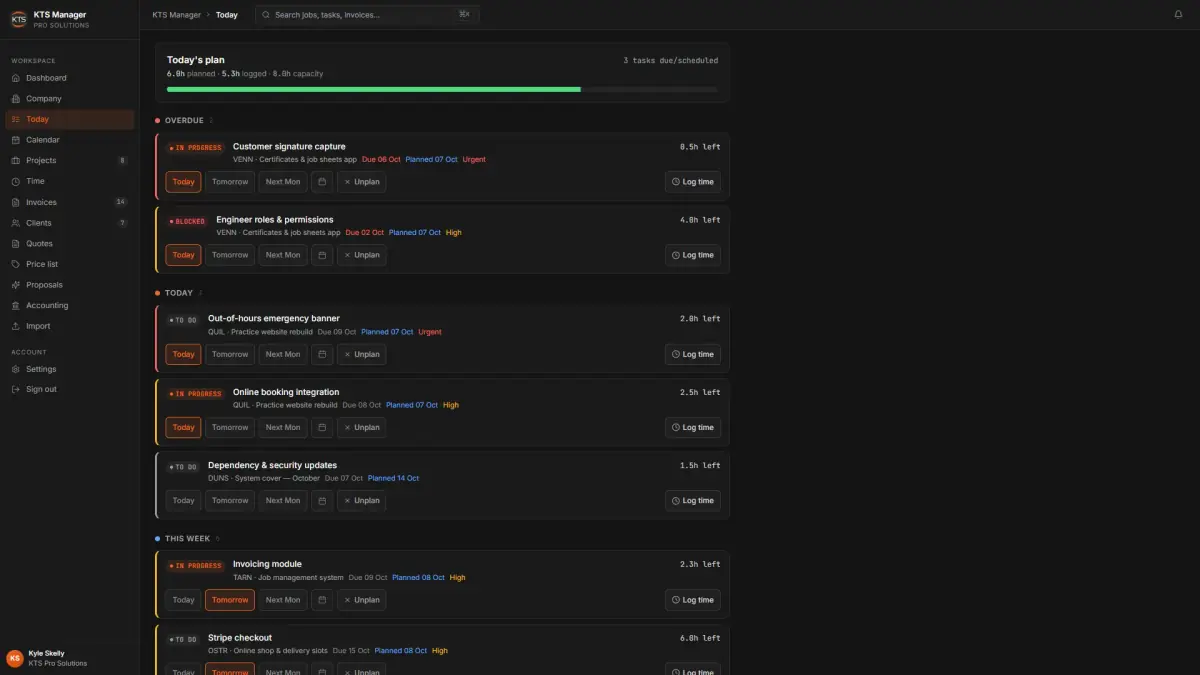
Task: Click calendar icon on Out-of-hours emergency banner
Action: 322,354
